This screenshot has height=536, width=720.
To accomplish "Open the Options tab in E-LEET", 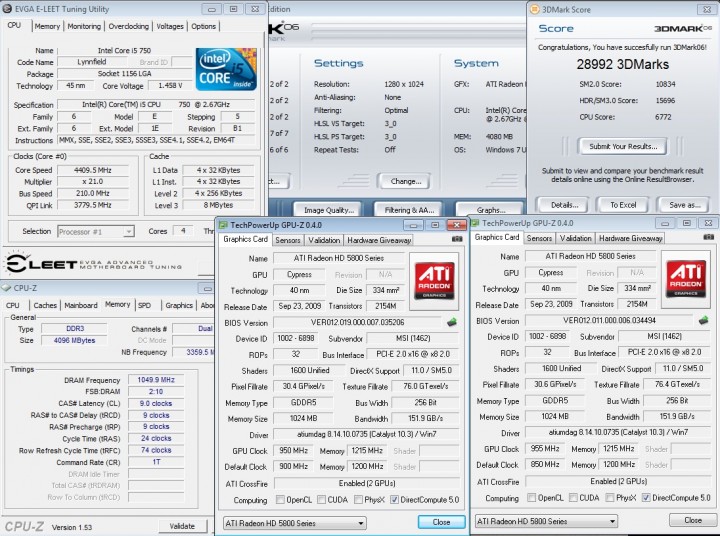I will click(x=203, y=27).
